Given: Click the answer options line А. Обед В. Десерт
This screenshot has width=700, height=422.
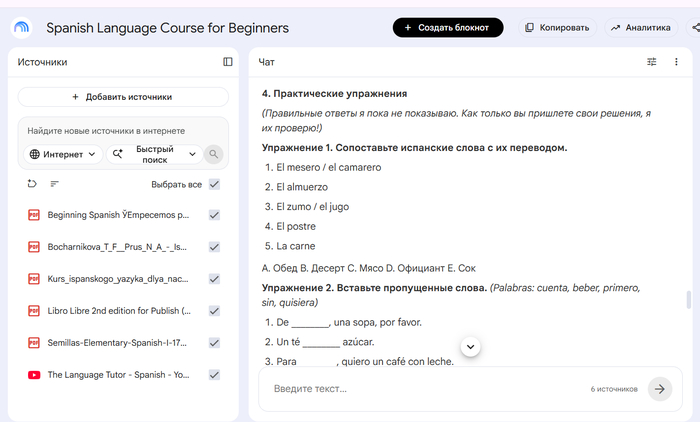Looking at the screenshot, I should 368,268.
